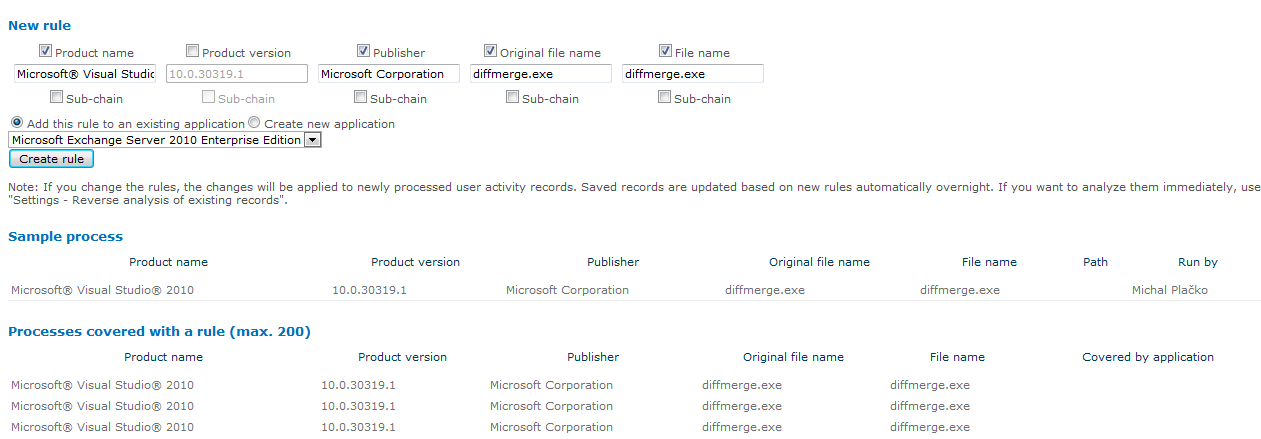This screenshot has height=439, width=1261.
Task: Toggle the File name checkbox
Action: [x=666, y=51]
